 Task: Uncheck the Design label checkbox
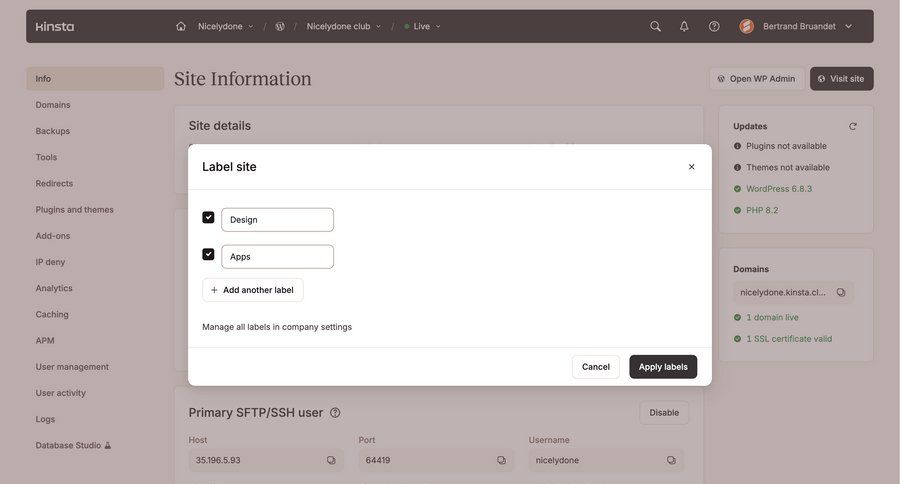click(208, 218)
